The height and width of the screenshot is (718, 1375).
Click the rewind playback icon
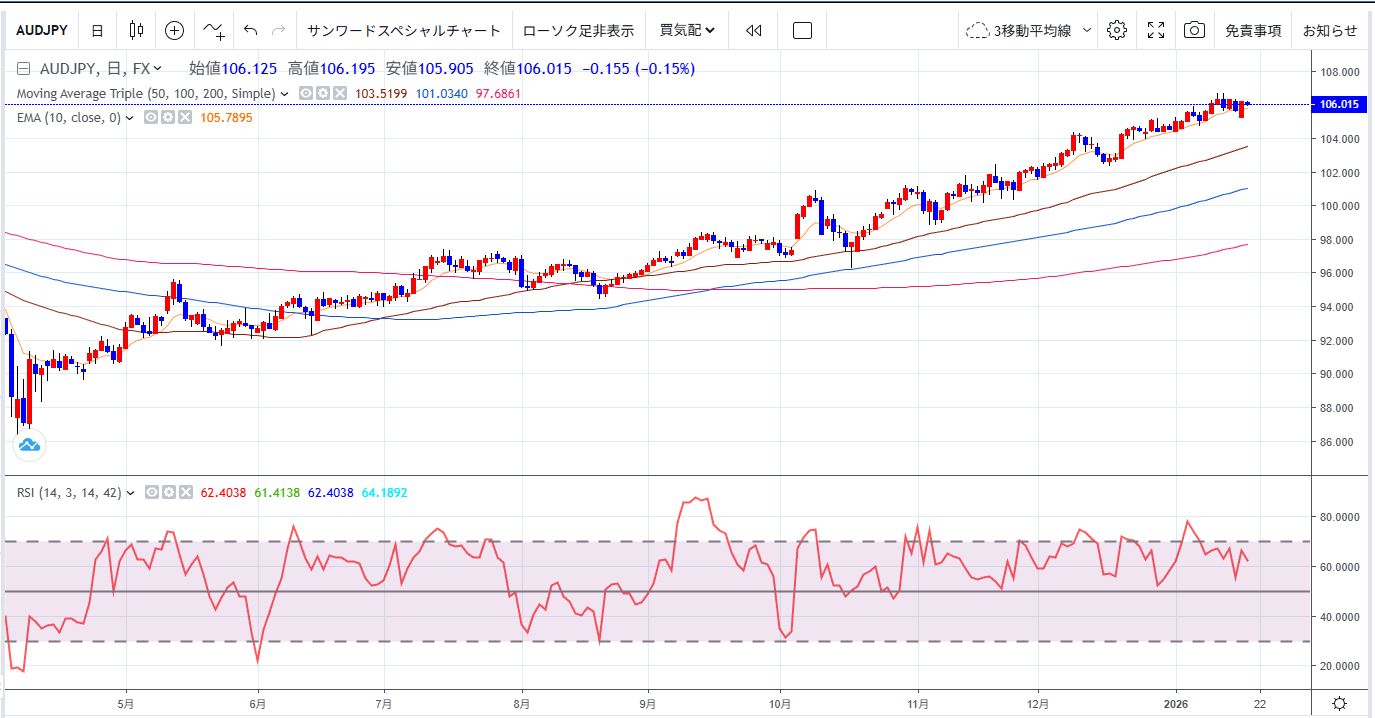(x=752, y=30)
